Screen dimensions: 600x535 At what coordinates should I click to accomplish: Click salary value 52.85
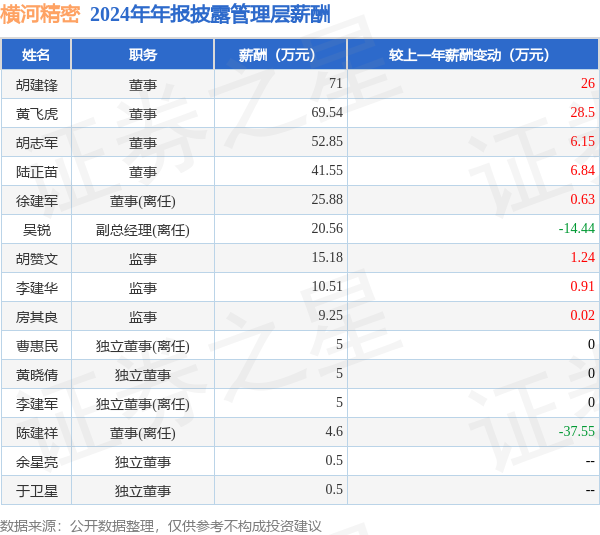(327, 141)
